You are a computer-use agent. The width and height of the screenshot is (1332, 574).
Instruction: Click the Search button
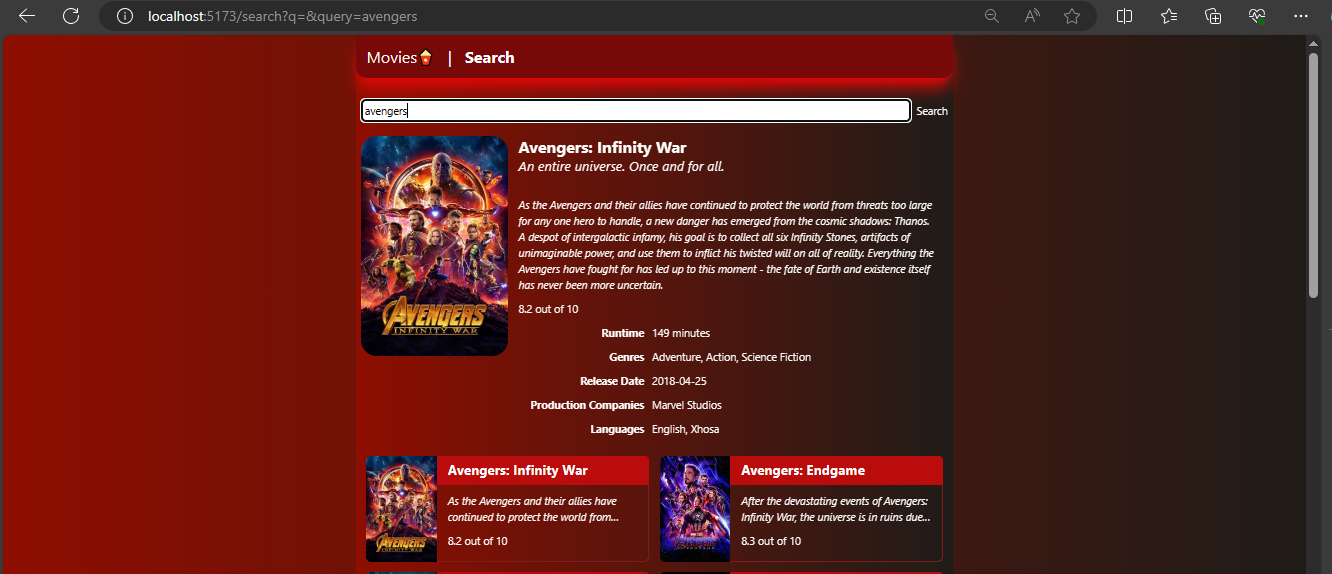pos(932,111)
